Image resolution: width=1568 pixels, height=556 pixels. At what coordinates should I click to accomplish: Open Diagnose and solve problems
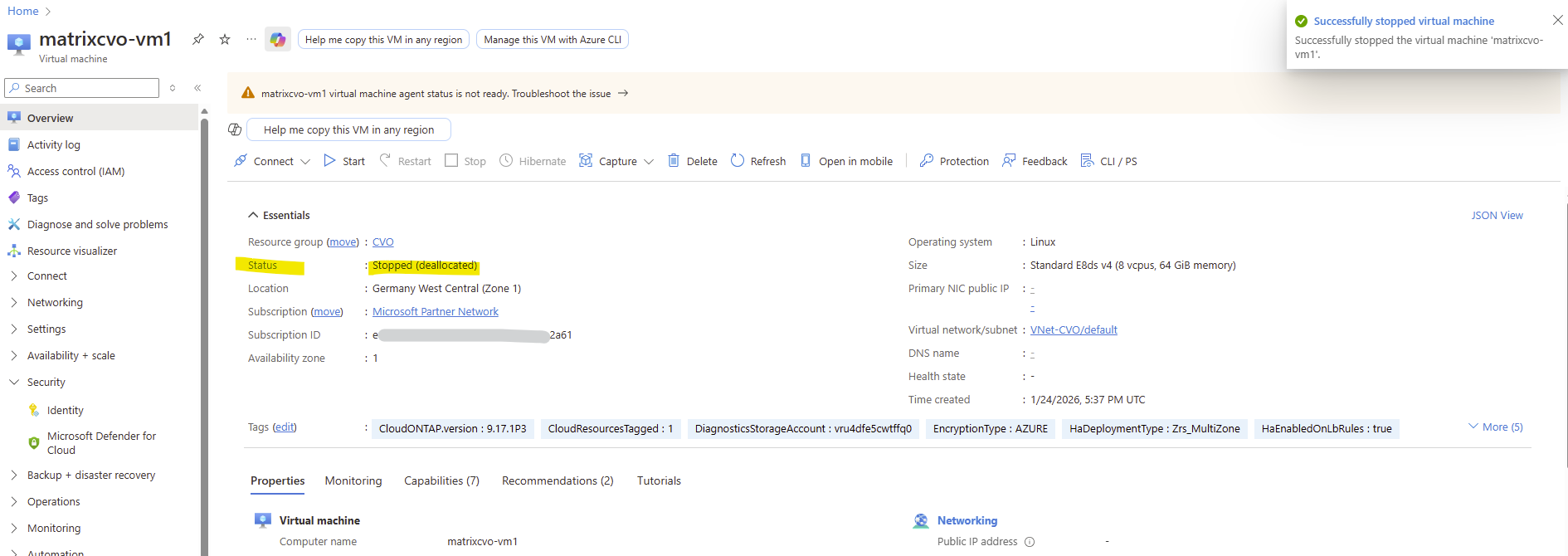[x=100, y=224]
